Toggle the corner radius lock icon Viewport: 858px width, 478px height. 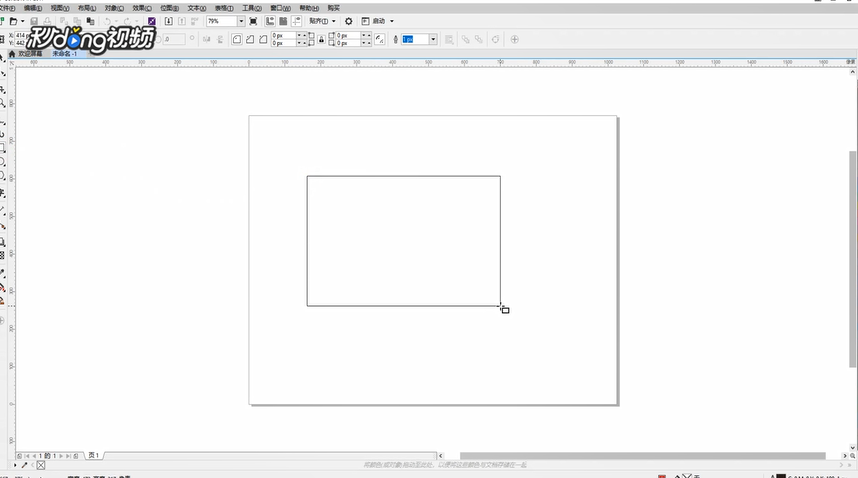pos(321,39)
